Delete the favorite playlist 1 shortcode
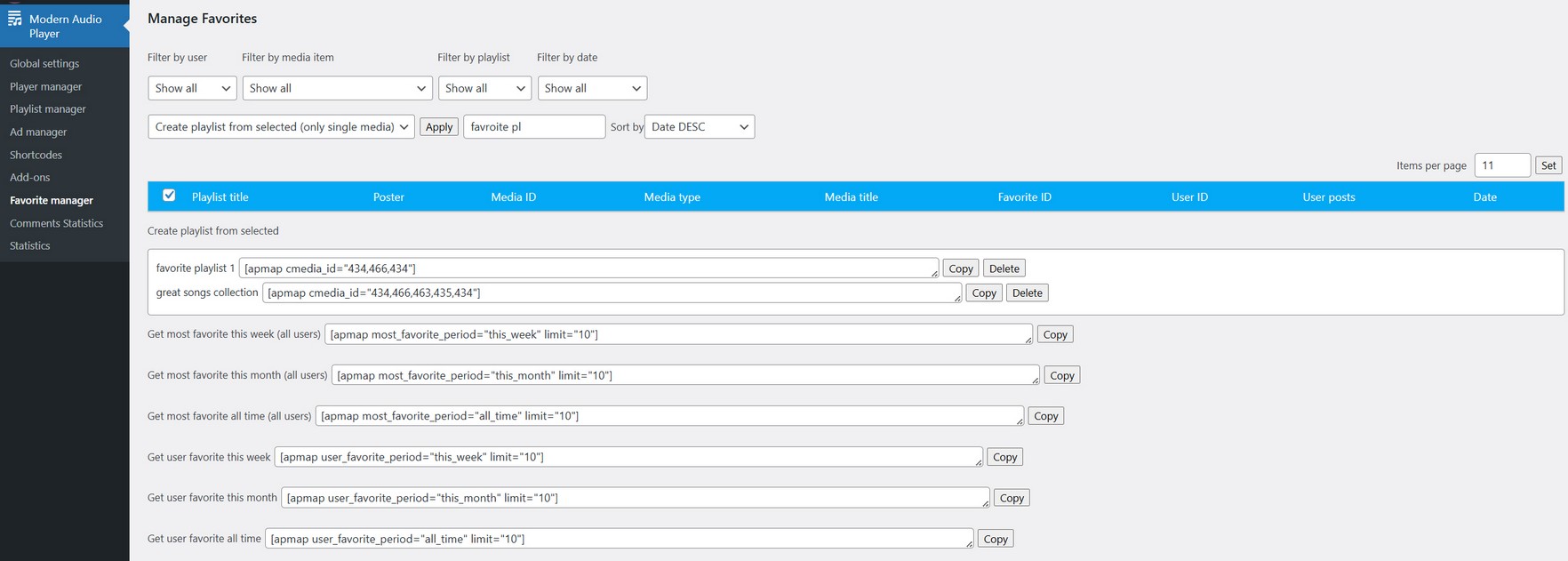This screenshot has height=561, width=1568. [x=1004, y=268]
